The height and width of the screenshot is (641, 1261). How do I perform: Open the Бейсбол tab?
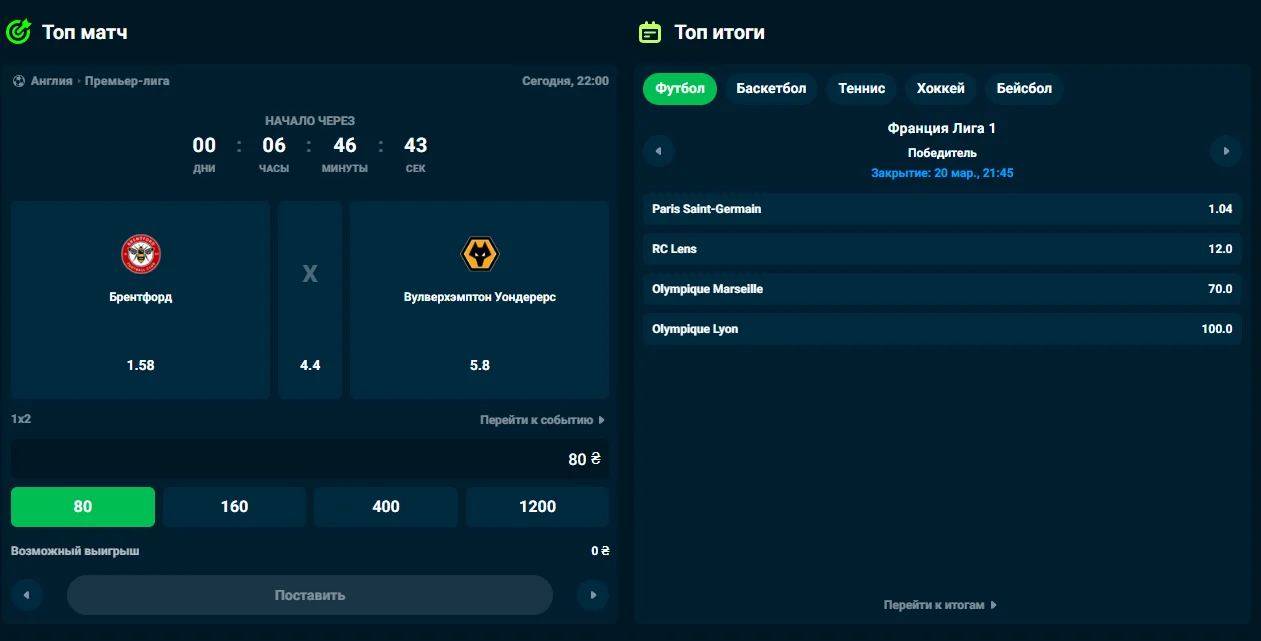(x=1024, y=88)
